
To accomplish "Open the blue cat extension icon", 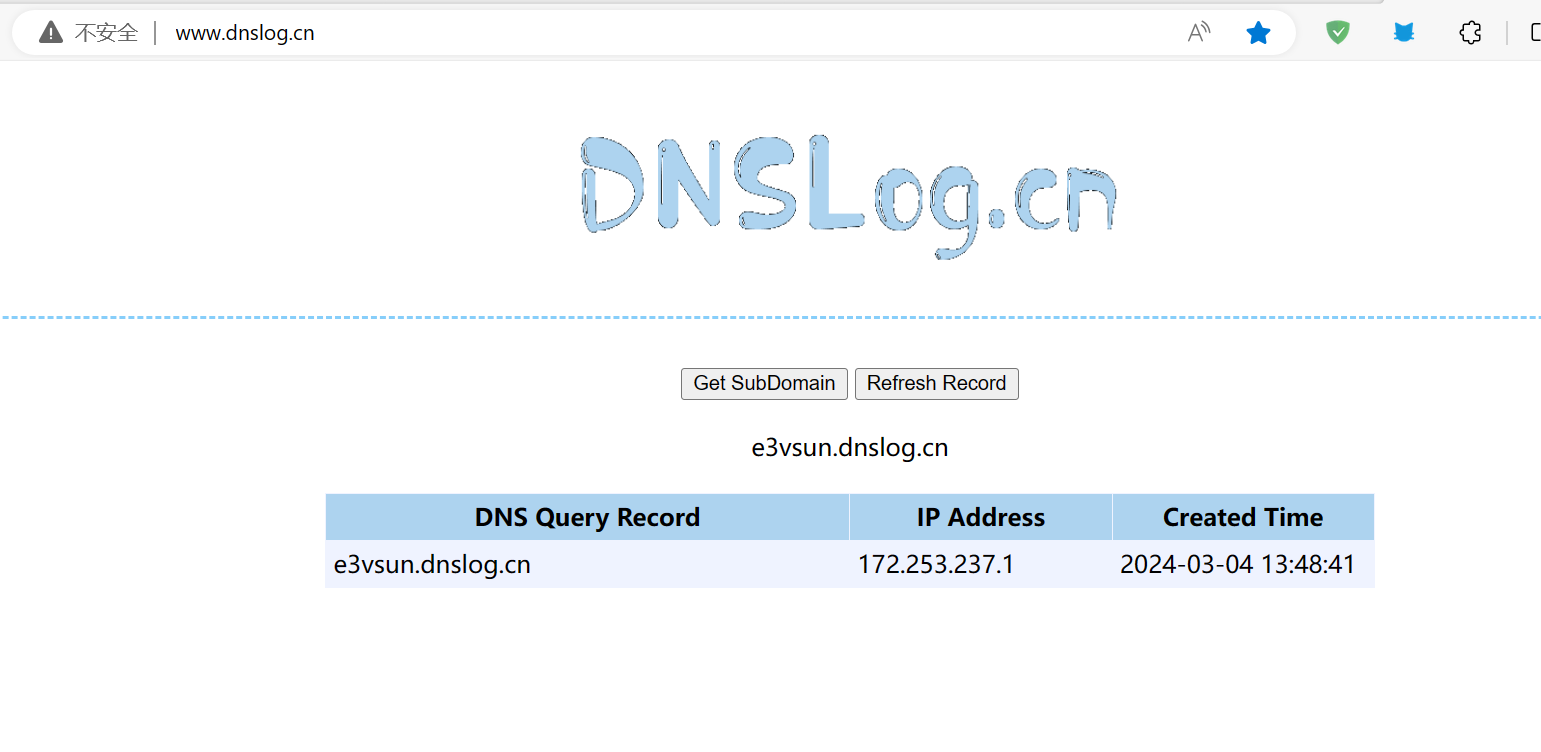I will 1404,33.
